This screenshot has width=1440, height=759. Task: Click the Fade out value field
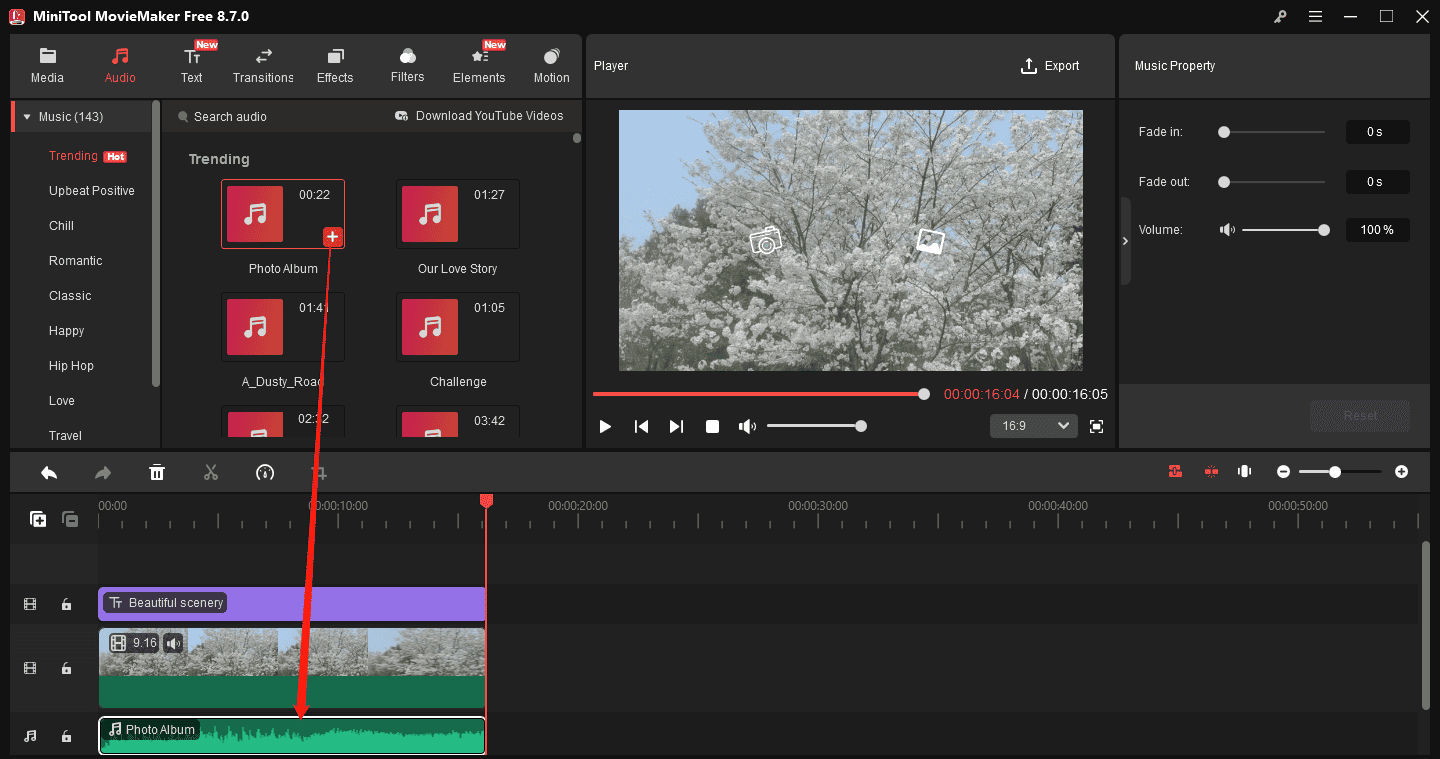(1377, 182)
